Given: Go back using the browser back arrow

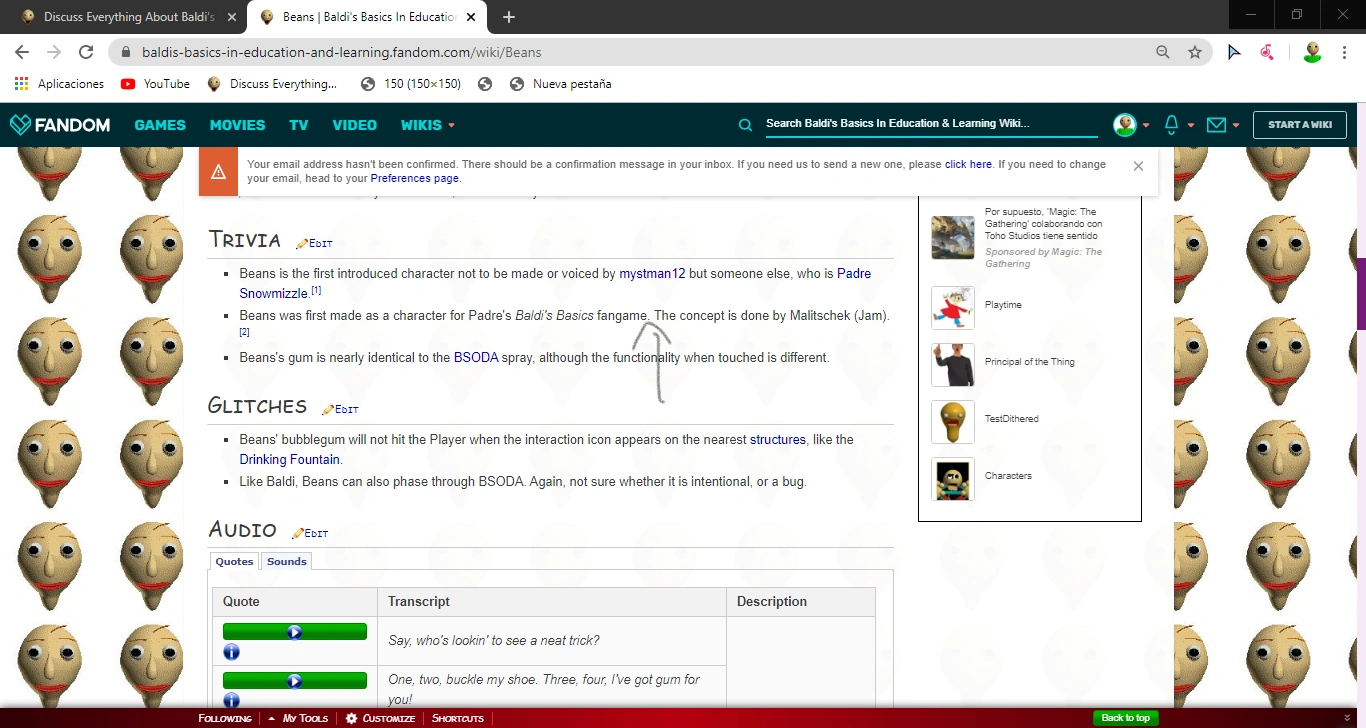Looking at the screenshot, I should [22, 52].
